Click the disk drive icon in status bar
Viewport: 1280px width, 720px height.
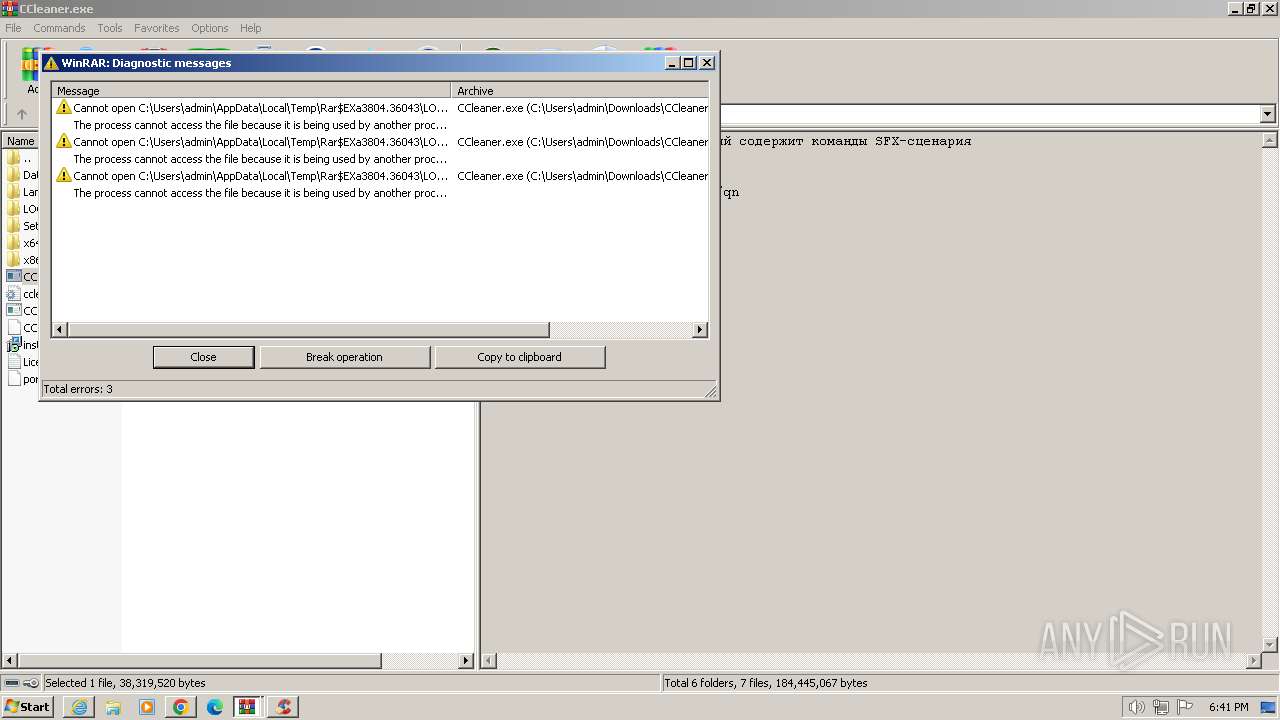12,683
